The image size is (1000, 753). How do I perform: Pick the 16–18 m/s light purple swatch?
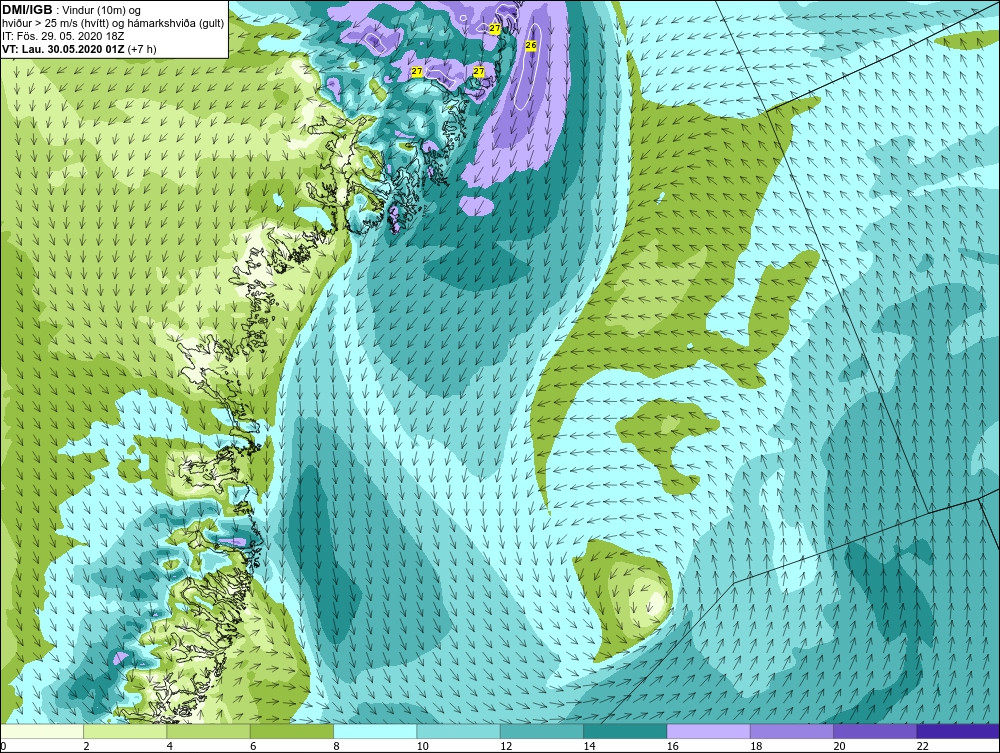click(x=709, y=731)
